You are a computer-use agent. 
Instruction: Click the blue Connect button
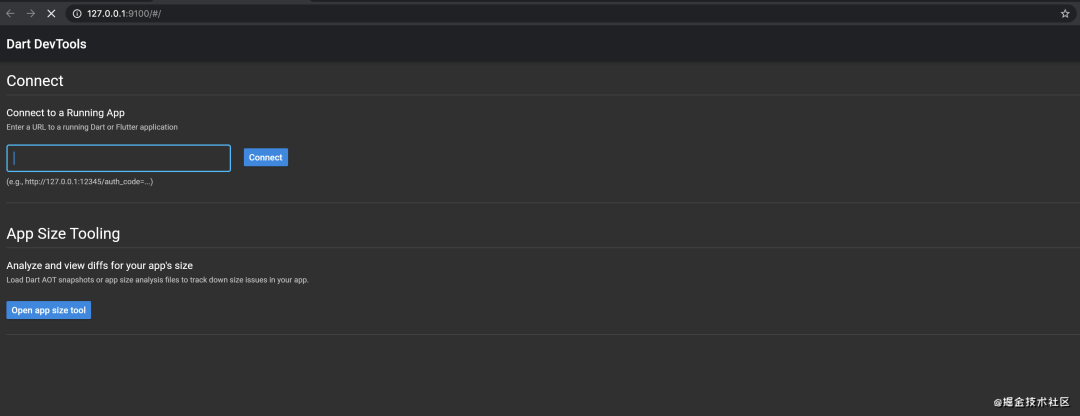265,157
